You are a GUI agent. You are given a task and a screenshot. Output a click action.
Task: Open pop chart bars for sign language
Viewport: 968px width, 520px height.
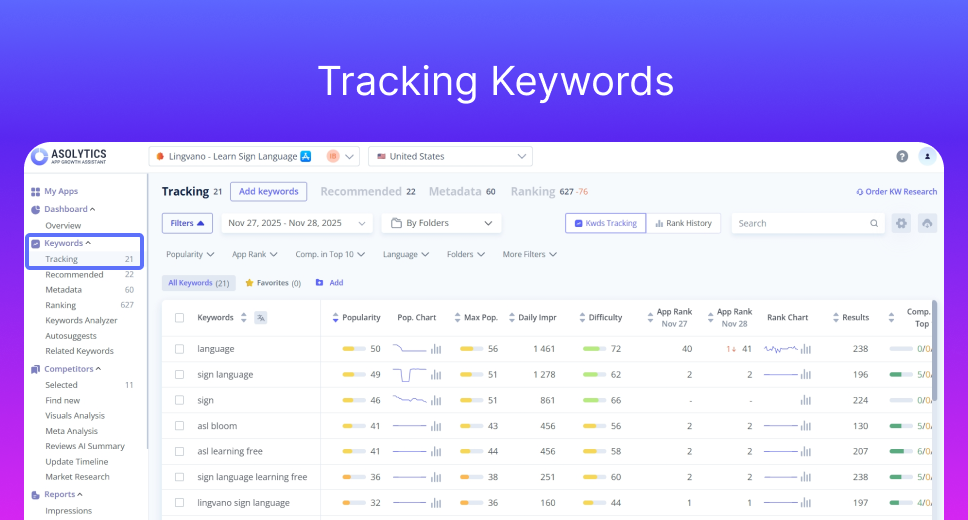click(436, 375)
